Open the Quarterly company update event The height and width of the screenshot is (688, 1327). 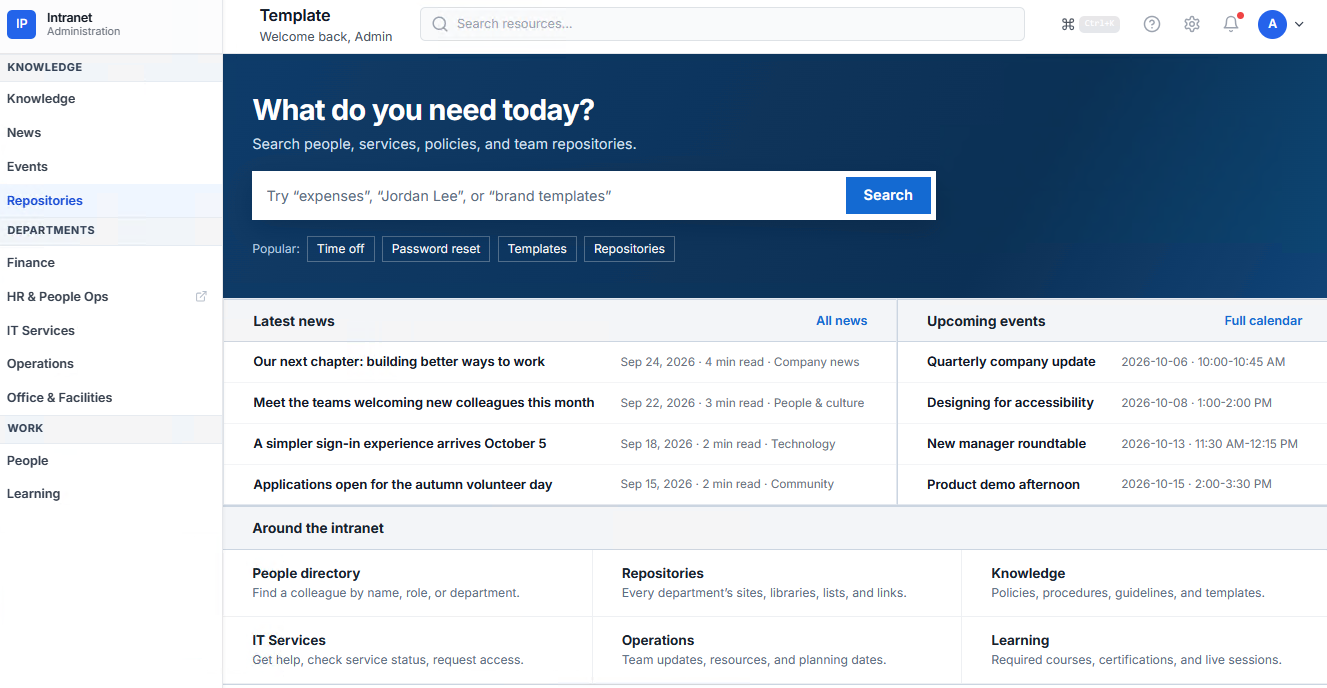pos(1011,362)
